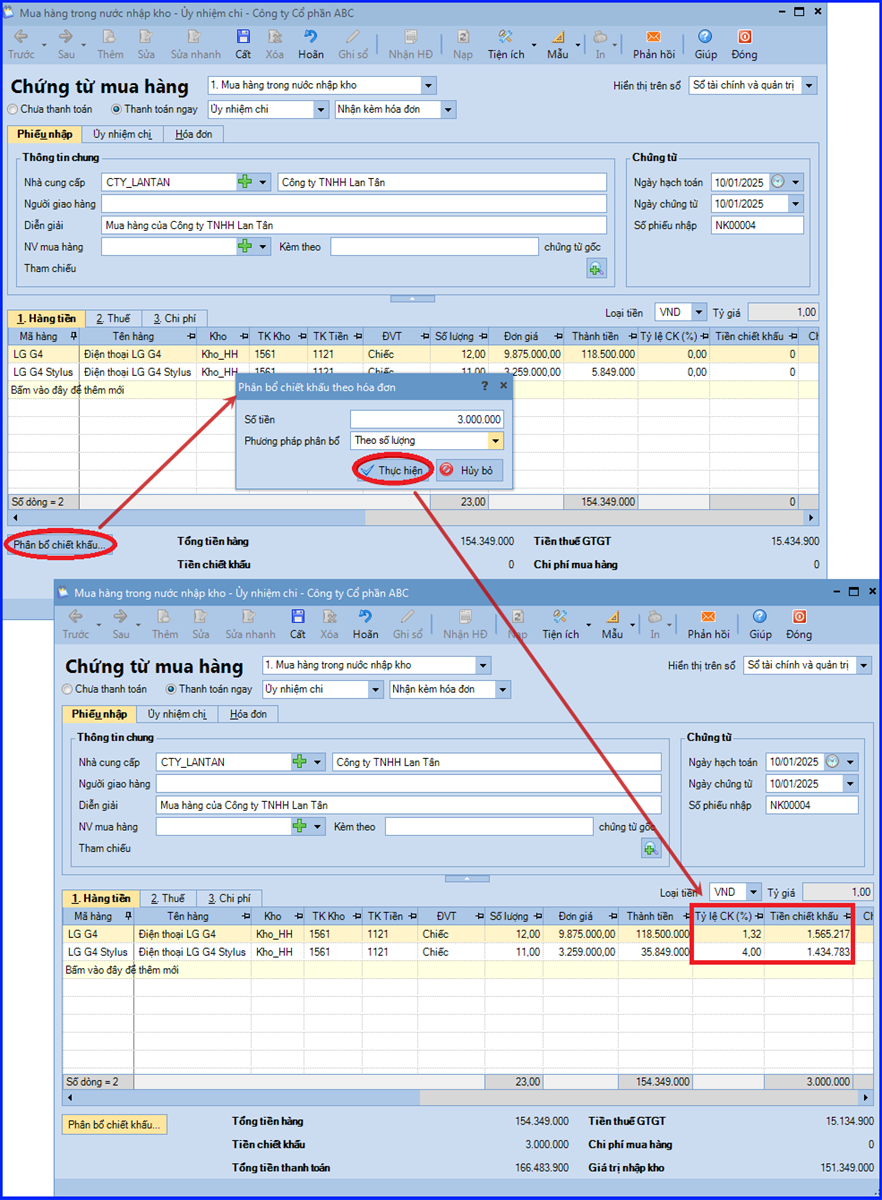This screenshot has width=882, height=1200.
Task: Click question mark icon in discount allocation dialog
Action: pyautogui.click(x=485, y=385)
